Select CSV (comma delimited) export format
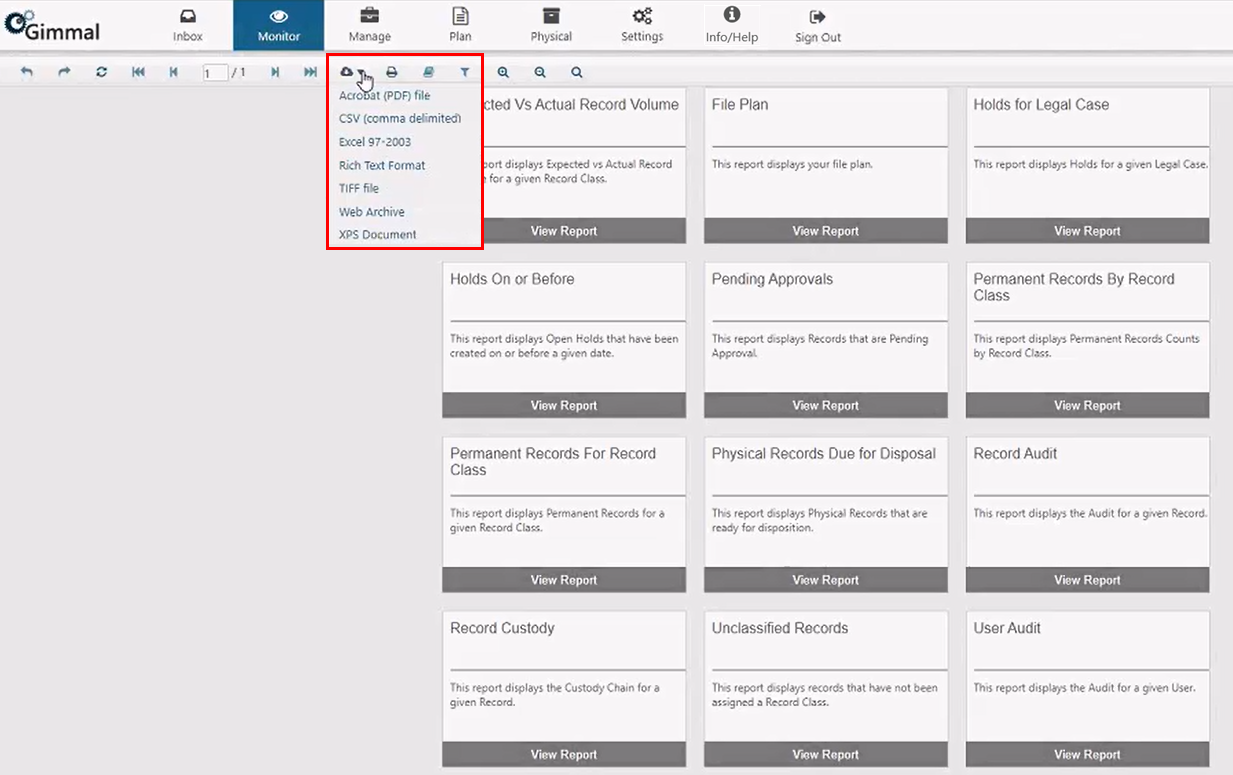This screenshot has width=1233, height=775. (399, 119)
